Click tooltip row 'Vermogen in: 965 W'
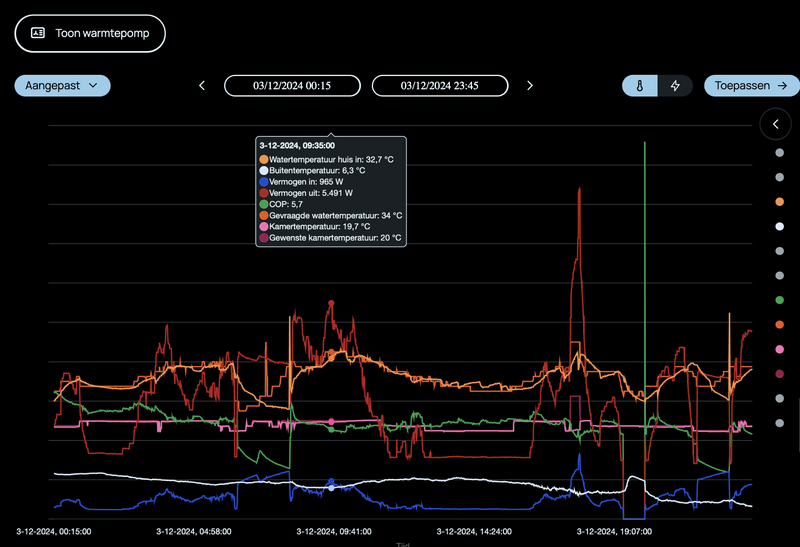Image resolution: width=800 pixels, height=547 pixels. click(x=302, y=182)
